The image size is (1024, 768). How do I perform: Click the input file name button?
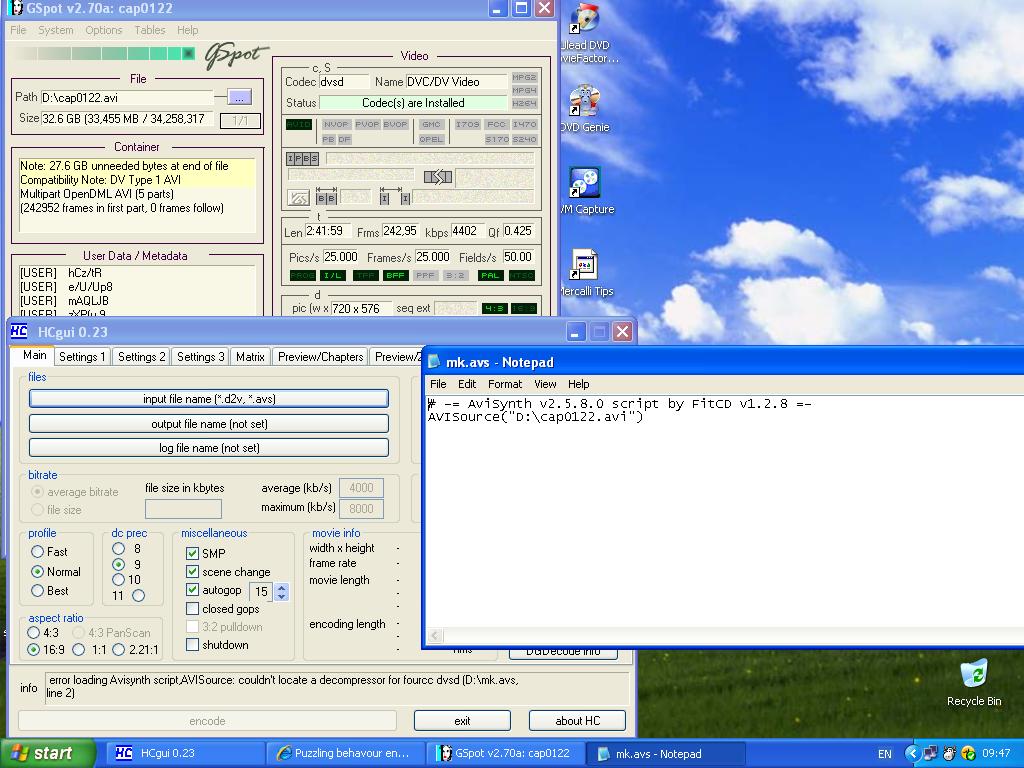click(209, 398)
